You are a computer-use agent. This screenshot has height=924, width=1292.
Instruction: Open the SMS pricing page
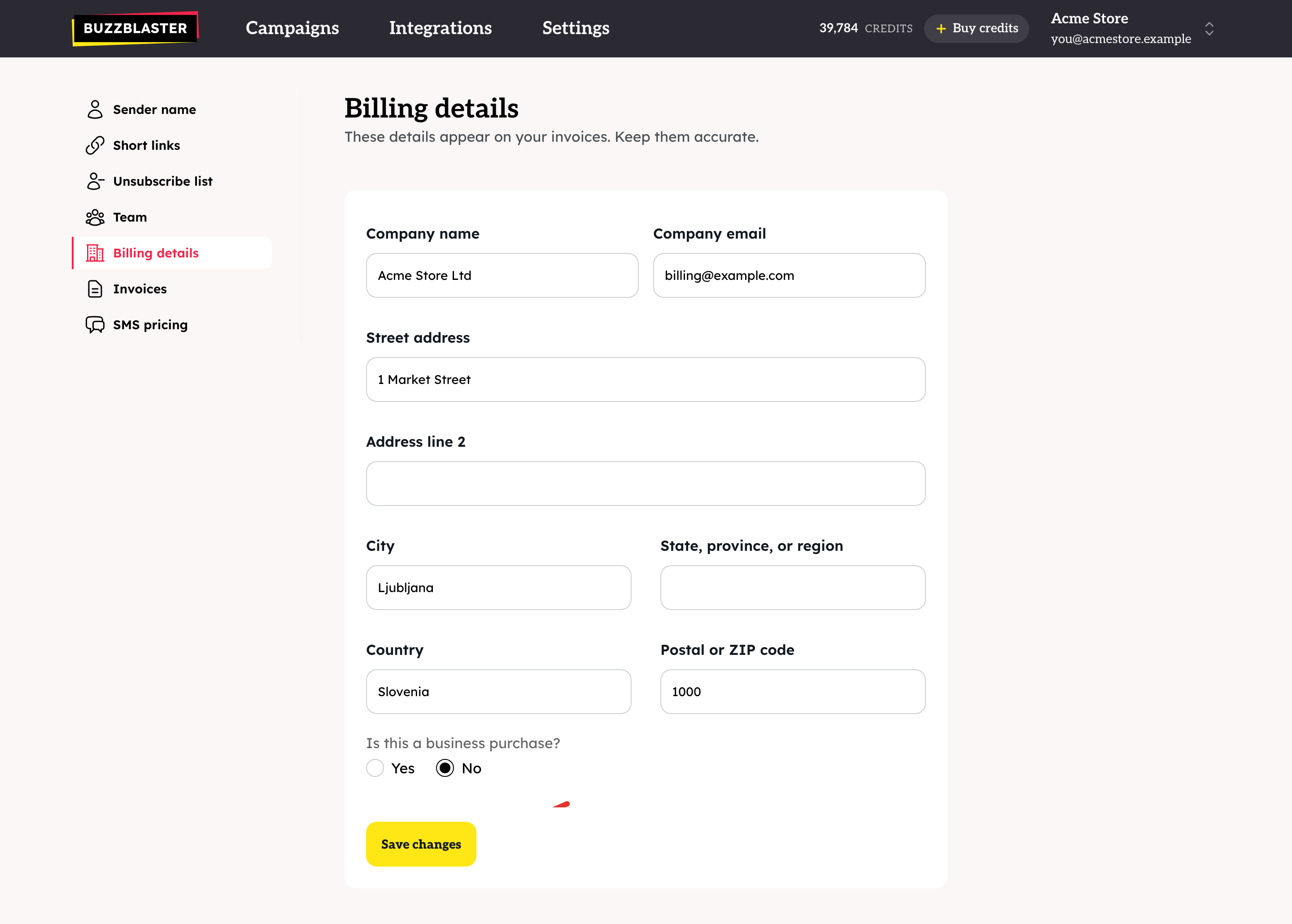coord(172,324)
